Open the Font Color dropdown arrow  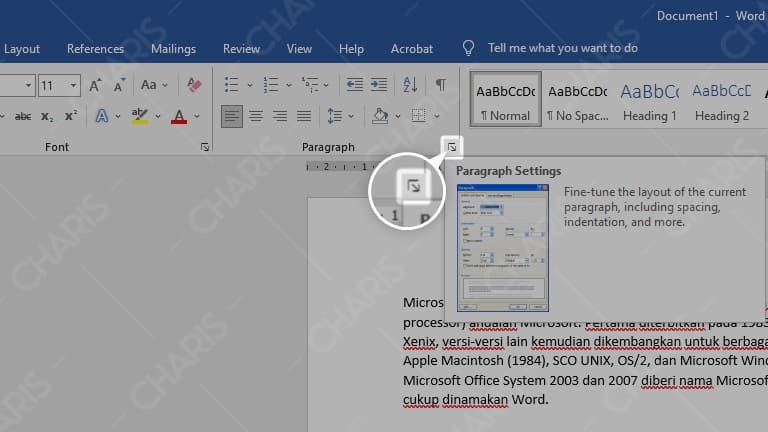(x=196, y=117)
